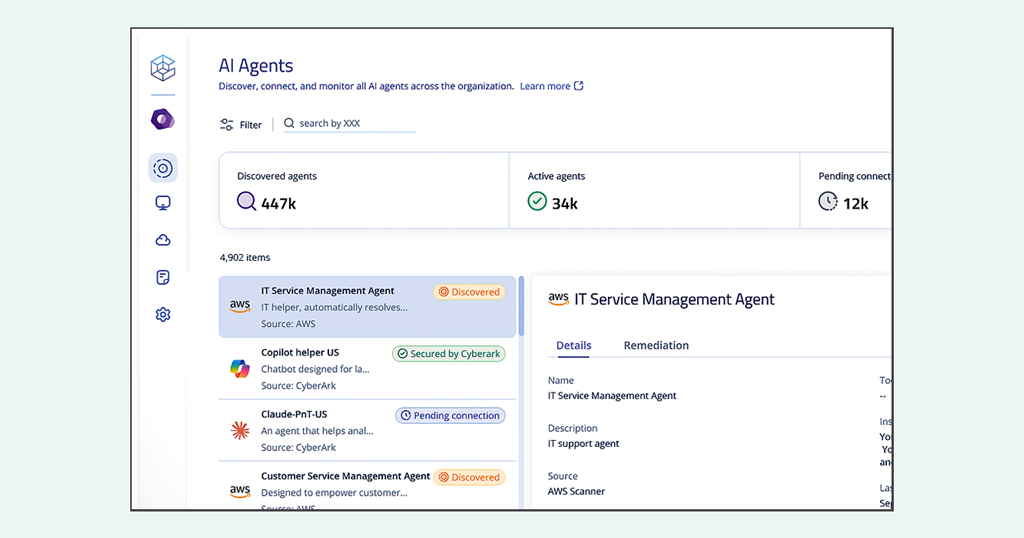Click the Filter sliders icon
The width and height of the screenshot is (1024, 538).
(x=227, y=125)
